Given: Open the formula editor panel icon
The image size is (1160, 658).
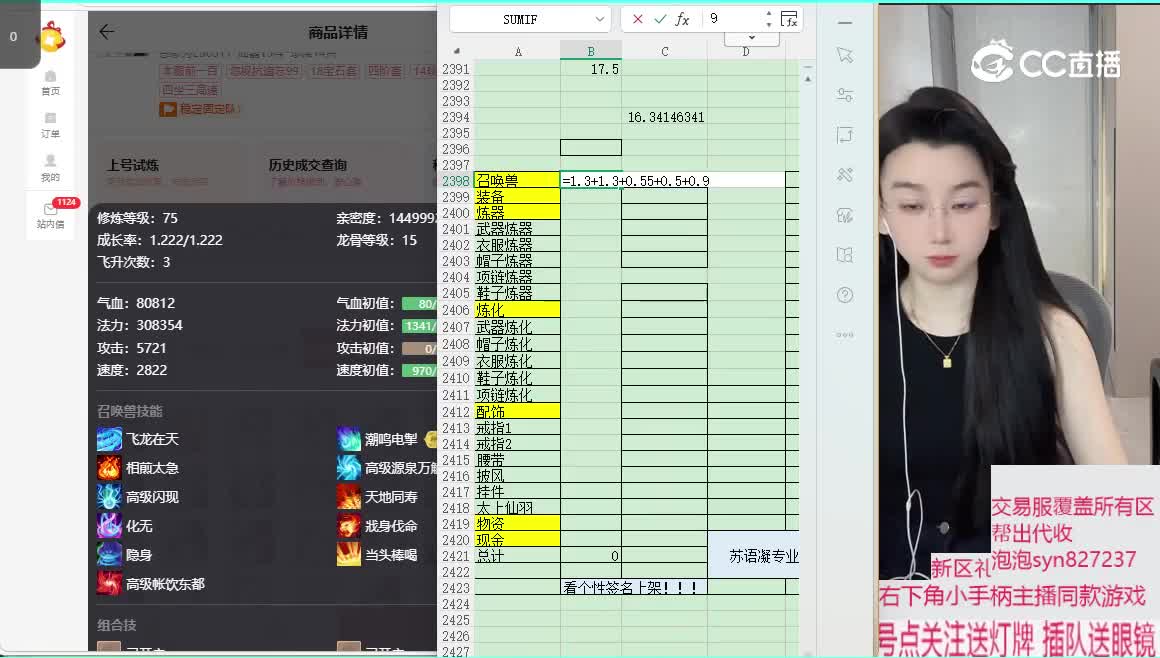Looking at the screenshot, I should pyautogui.click(x=789, y=19).
